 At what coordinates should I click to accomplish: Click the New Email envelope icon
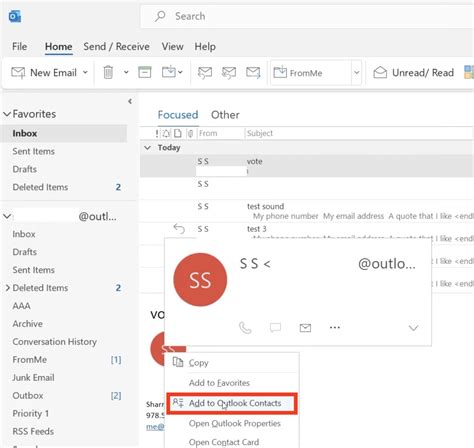pos(18,73)
